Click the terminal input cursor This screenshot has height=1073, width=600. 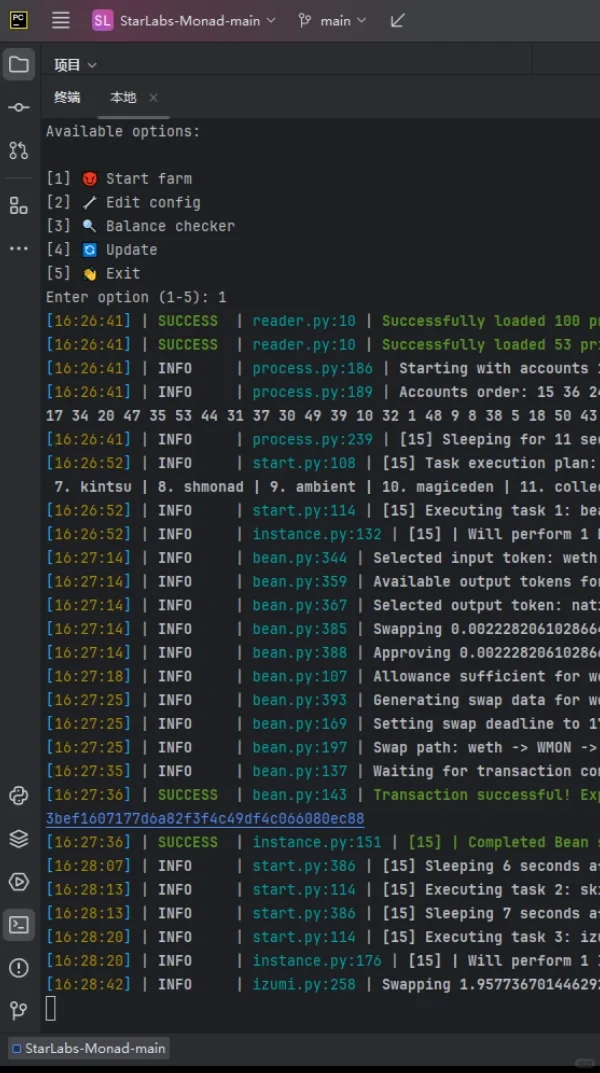click(51, 1009)
